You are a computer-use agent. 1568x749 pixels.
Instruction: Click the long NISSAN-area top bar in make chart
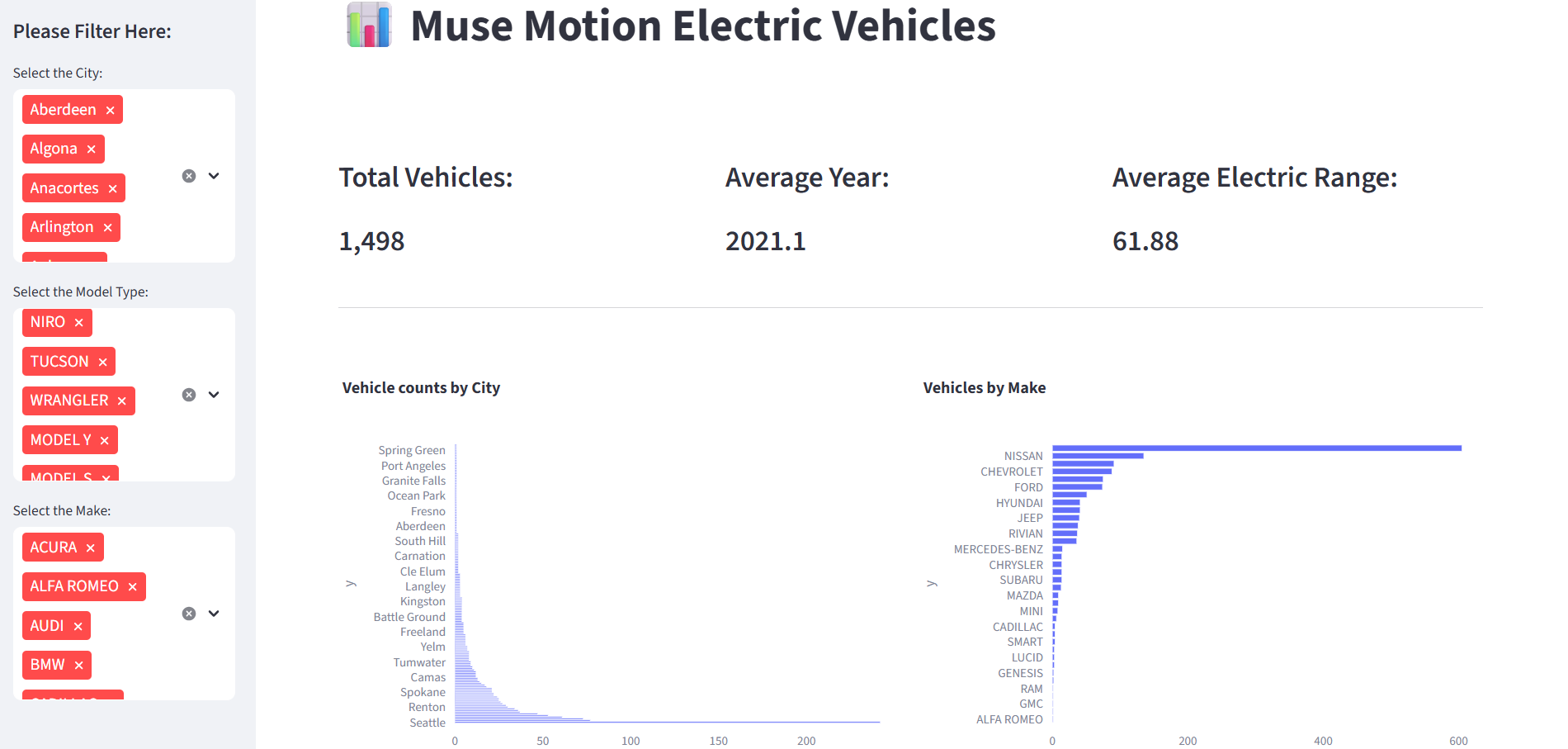pyautogui.click(x=1256, y=448)
